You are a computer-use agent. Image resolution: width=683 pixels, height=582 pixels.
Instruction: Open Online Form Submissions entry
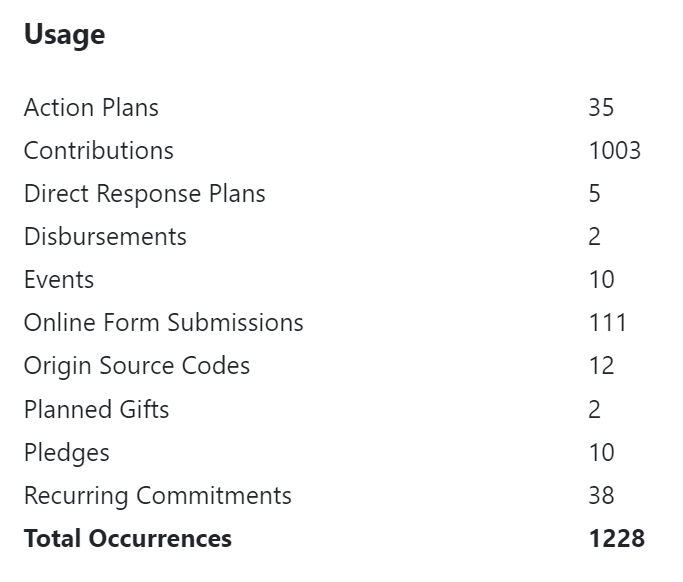pos(163,322)
